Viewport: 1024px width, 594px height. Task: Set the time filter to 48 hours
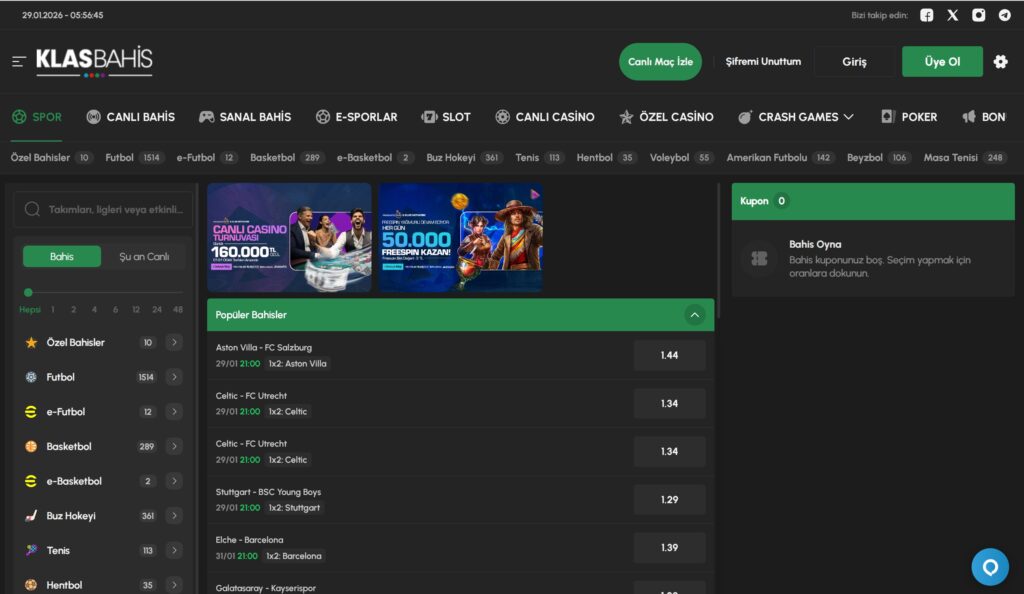tap(178, 309)
